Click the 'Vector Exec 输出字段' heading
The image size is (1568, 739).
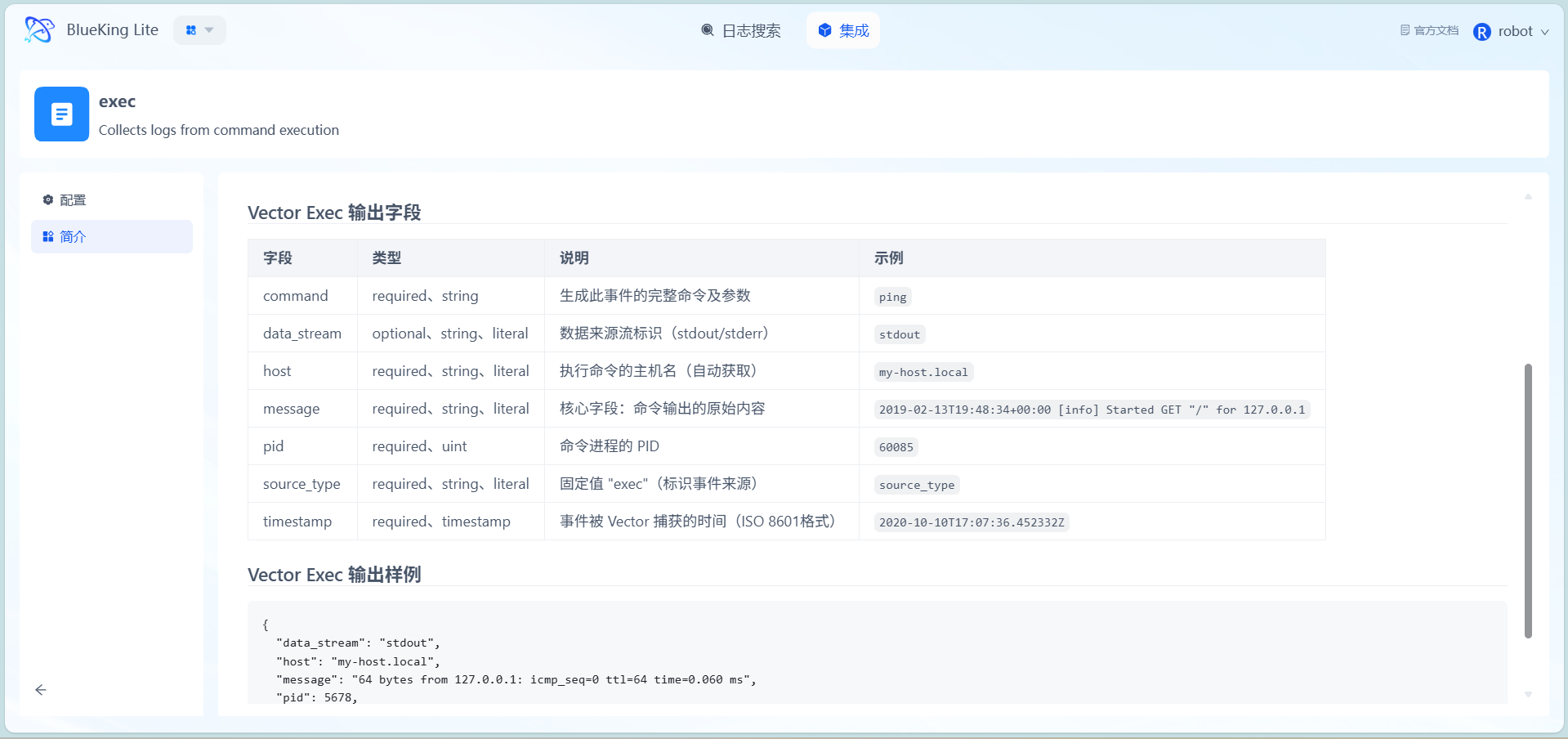334,213
